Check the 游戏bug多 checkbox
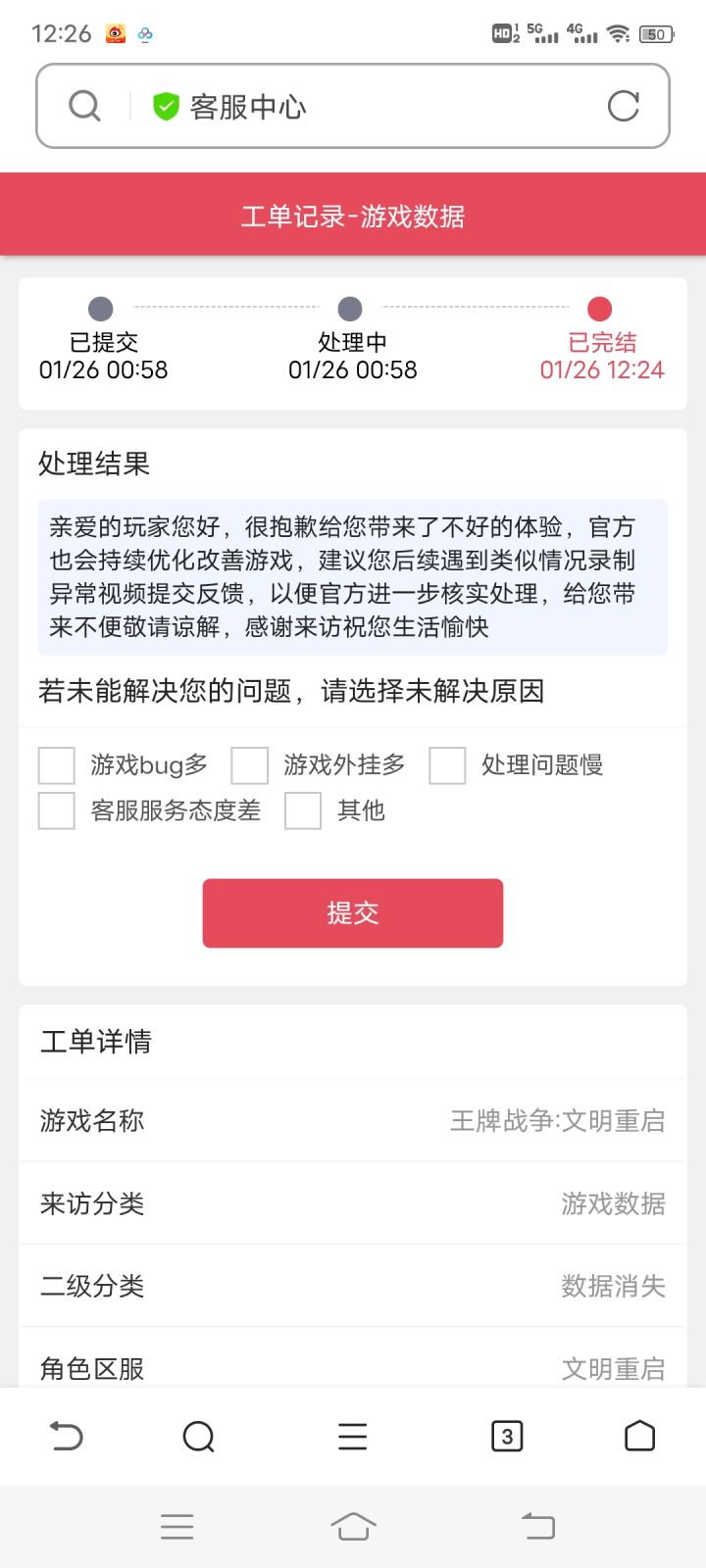The width and height of the screenshot is (706, 1568). click(x=57, y=765)
